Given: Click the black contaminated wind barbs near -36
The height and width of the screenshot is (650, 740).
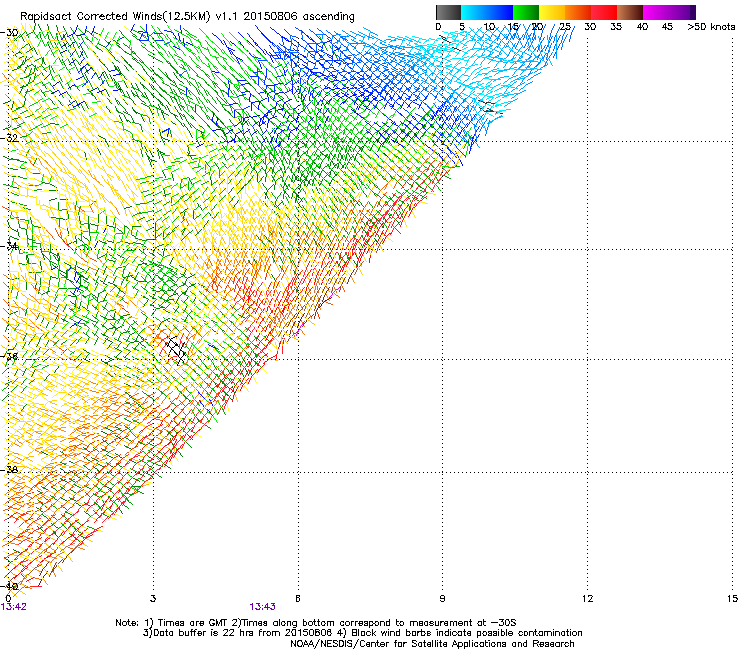Looking at the screenshot, I should pyautogui.click(x=177, y=350).
